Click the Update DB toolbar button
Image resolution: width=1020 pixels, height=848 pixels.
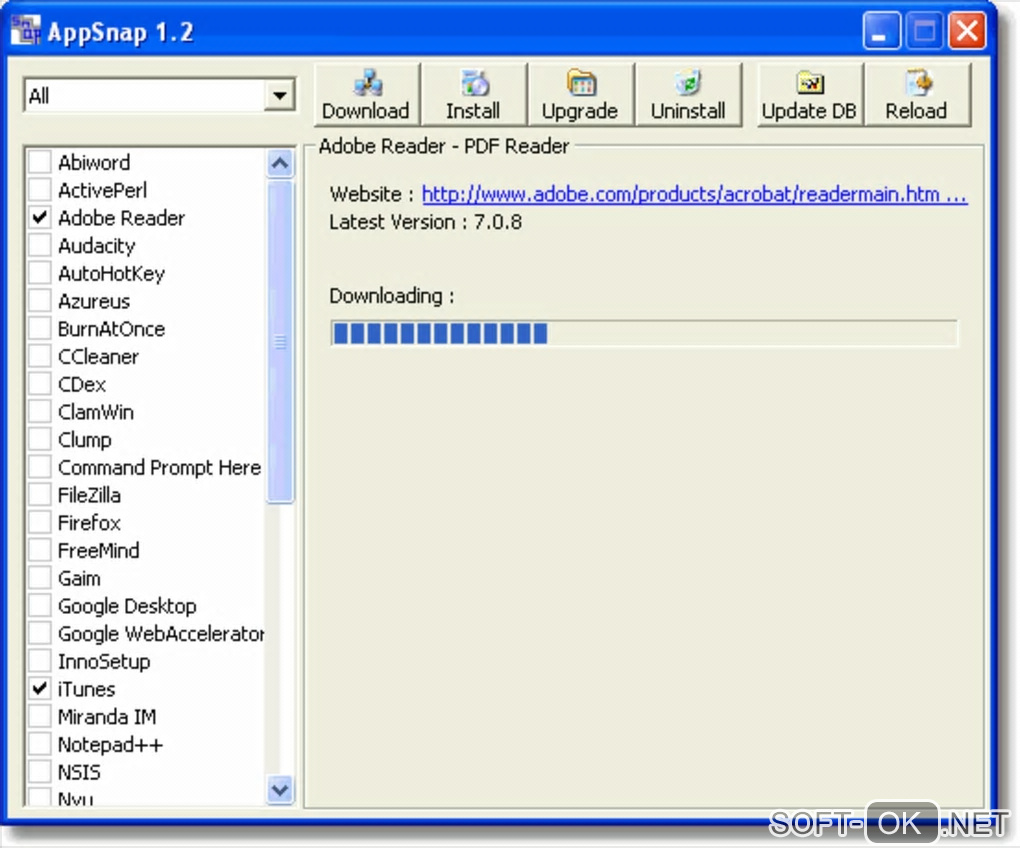(810, 95)
